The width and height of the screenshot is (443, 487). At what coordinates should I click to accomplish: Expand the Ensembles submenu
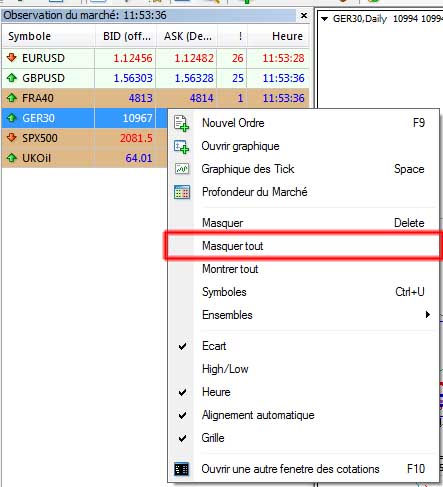tap(303, 315)
